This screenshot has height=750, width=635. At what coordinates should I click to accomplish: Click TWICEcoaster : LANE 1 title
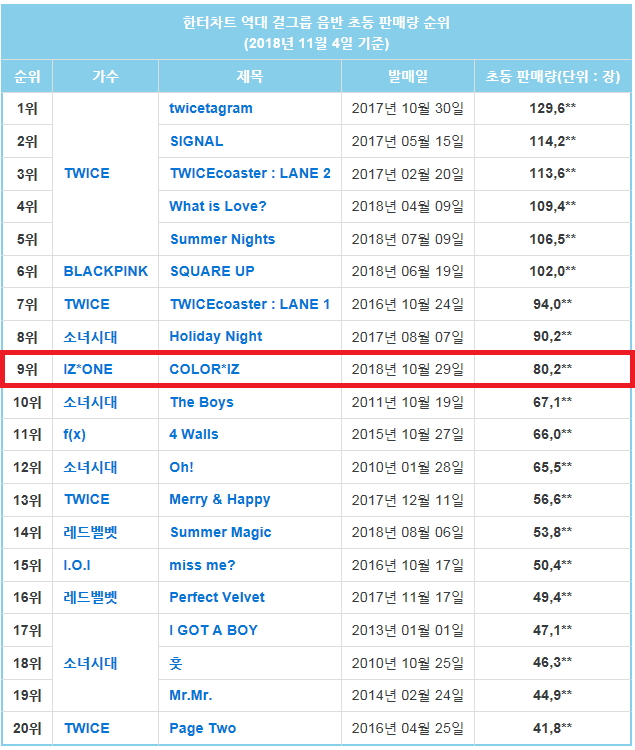point(250,304)
